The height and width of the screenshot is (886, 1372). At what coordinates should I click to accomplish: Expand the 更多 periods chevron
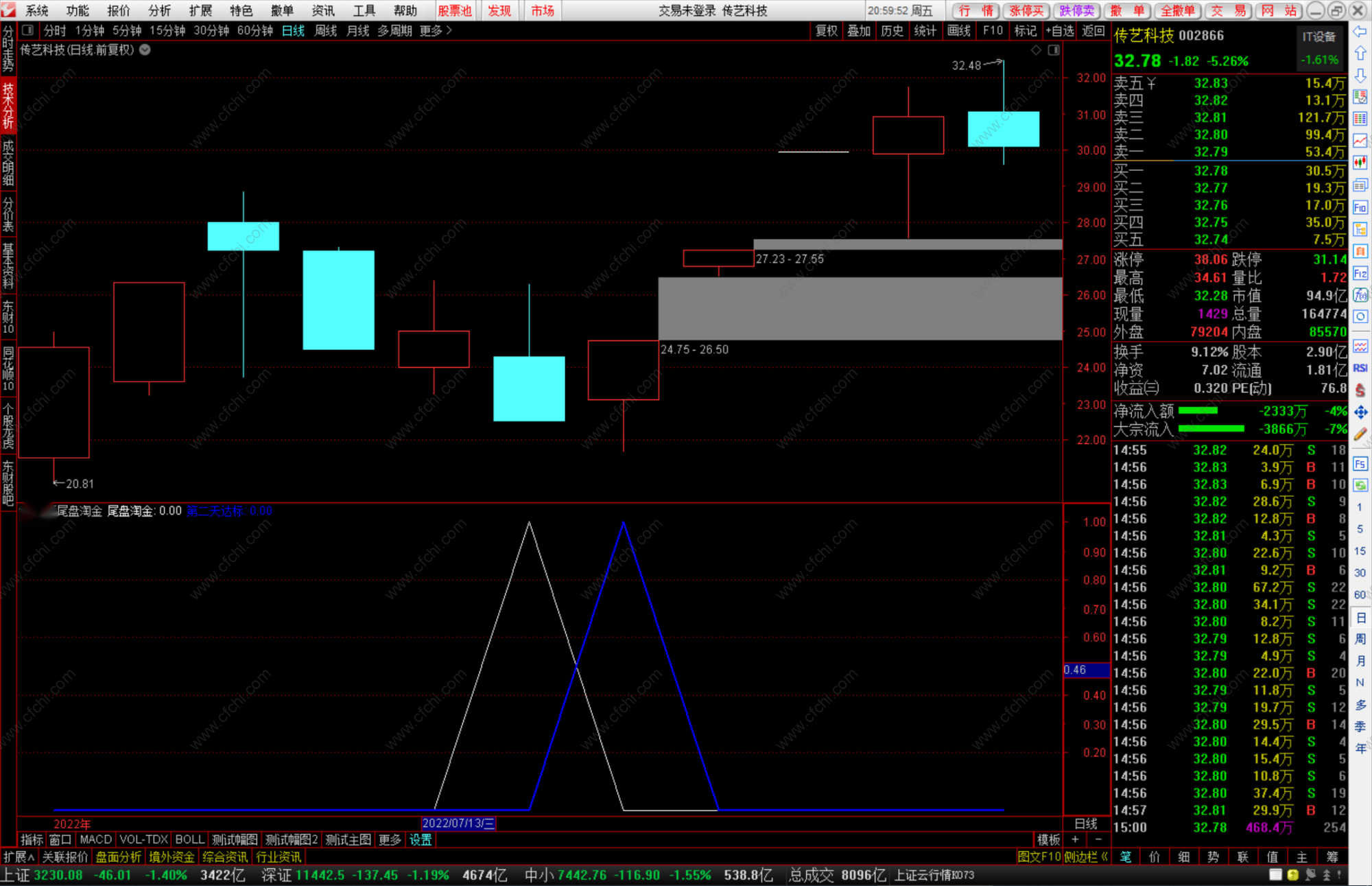point(449,30)
